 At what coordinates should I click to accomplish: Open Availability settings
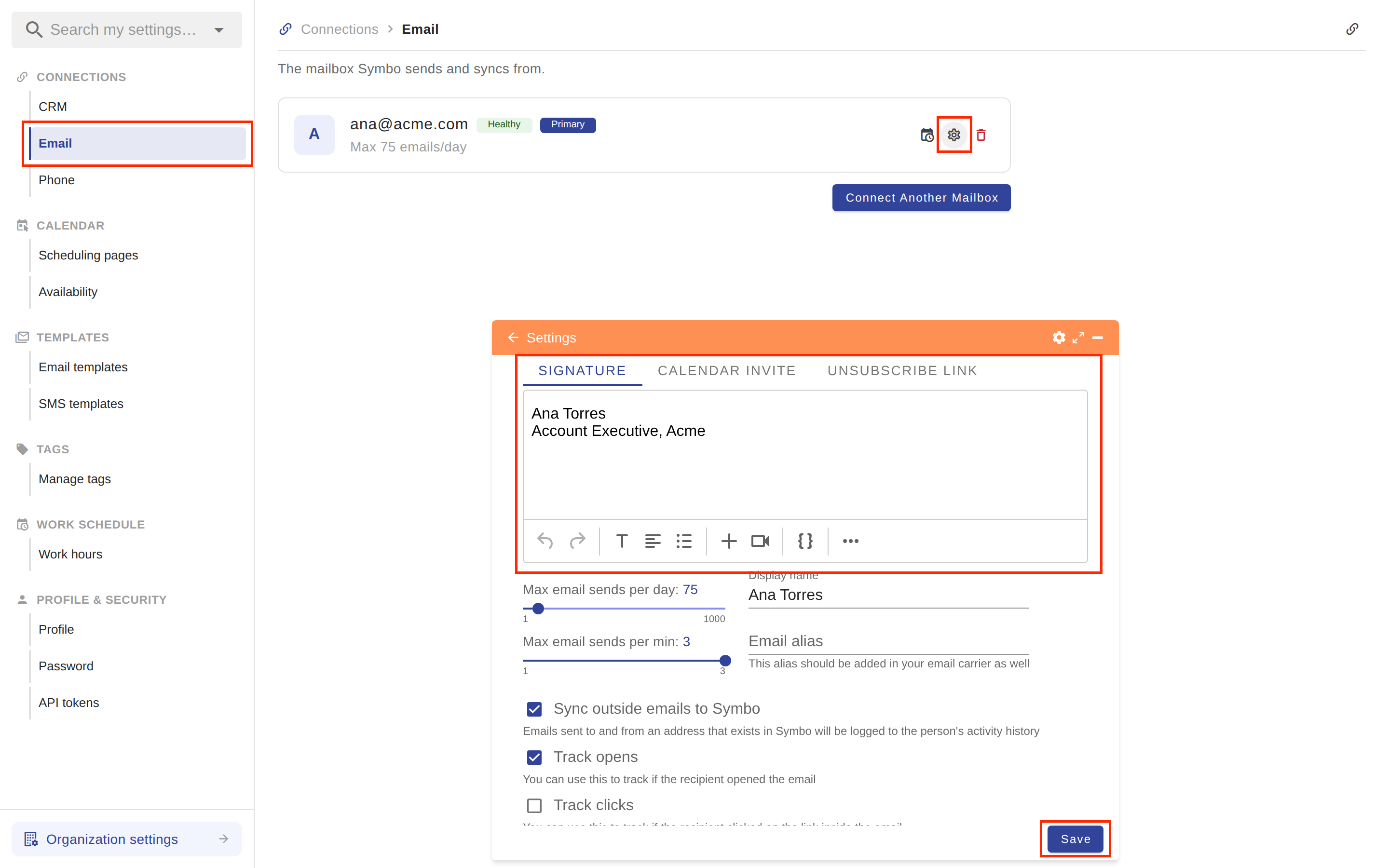pyautogui.click(x=138, y=292)
